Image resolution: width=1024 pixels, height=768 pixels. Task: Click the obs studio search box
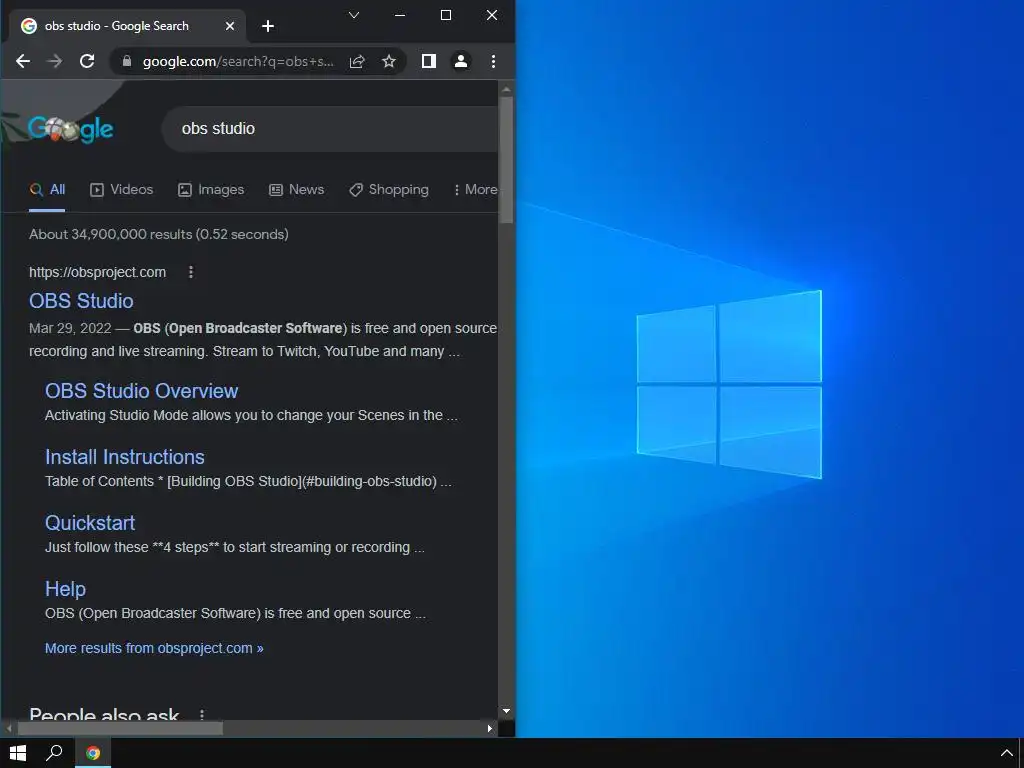tap(330, 129)
